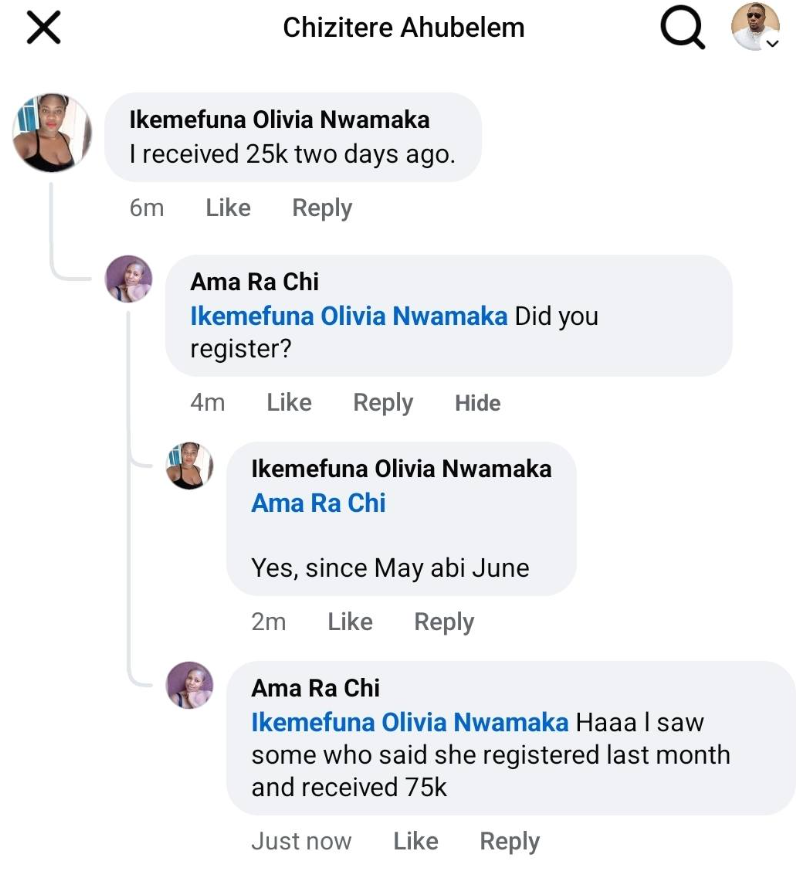
Task: Open Ikemefuna's profile picture on top comment
Action: click(x=51, y=133)
